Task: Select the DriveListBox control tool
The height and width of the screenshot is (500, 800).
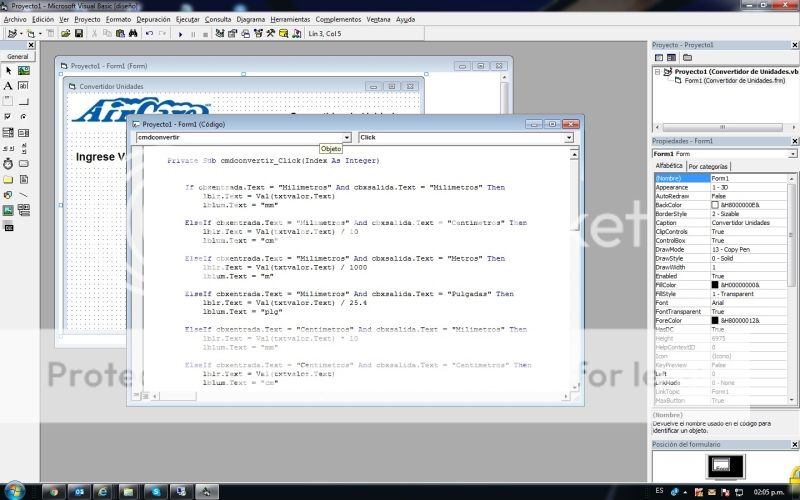Action: pyautogui.click(x=23, y=164)
